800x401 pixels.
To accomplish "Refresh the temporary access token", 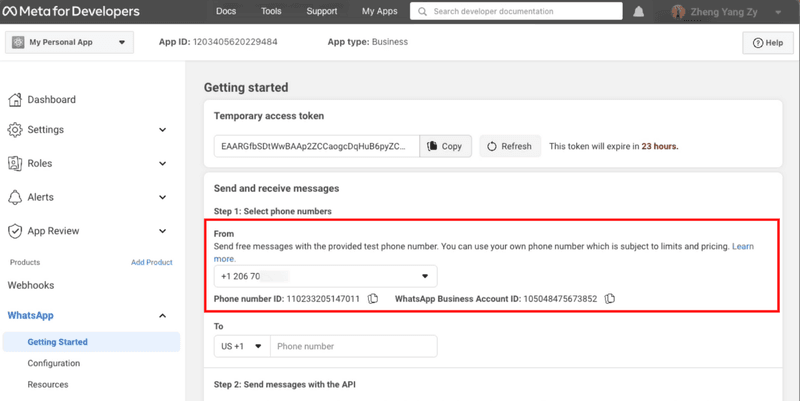I will [x=510, y=146].
